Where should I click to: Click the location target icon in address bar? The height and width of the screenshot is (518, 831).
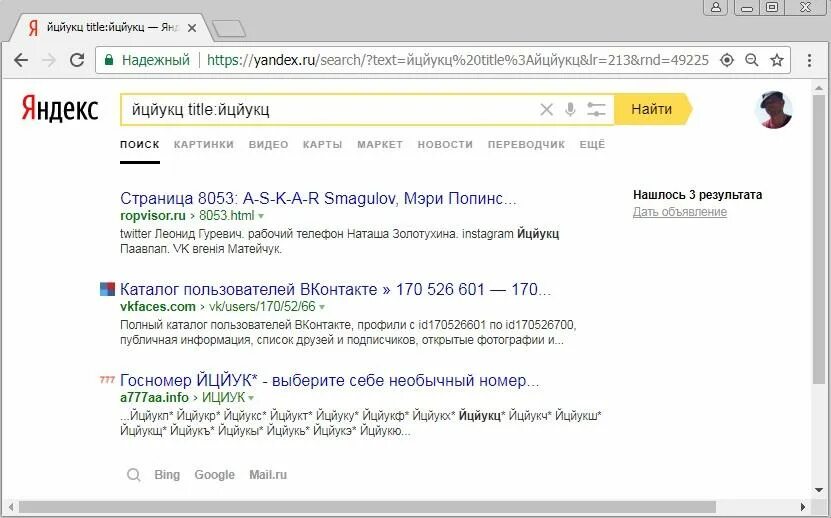pyautogui.click(x=727, y=60)
